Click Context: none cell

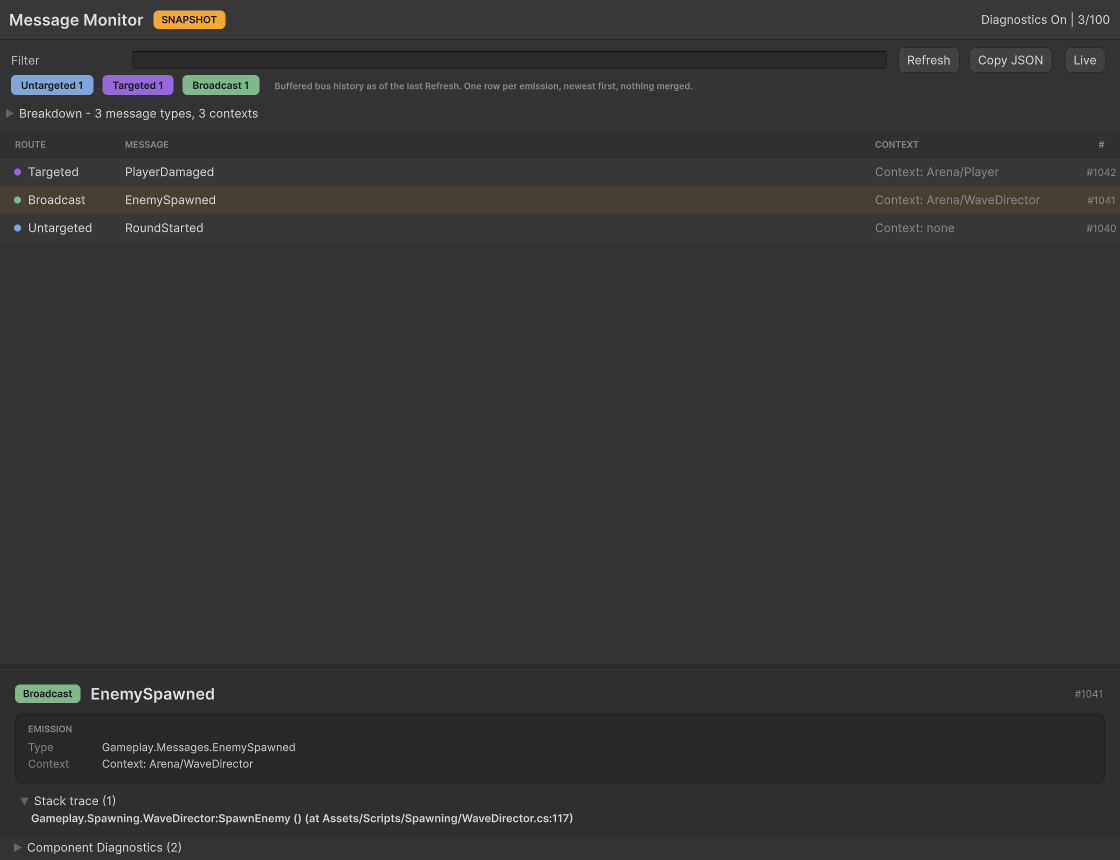point(914,228)
